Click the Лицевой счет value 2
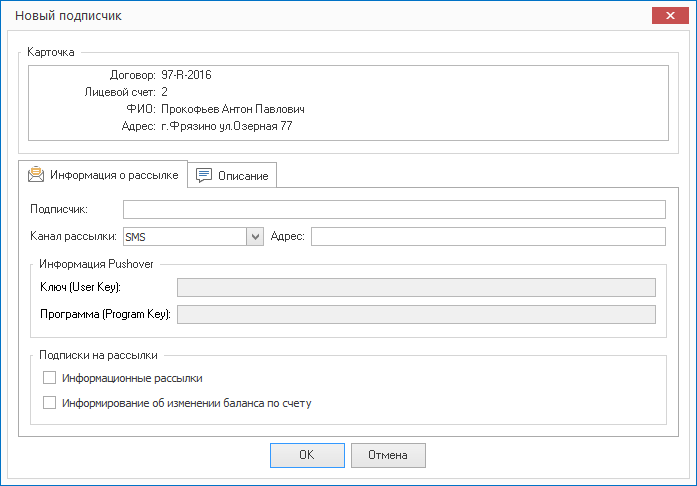Image resolution: width=697 pixels, height=486 pixels. (x=164, y=92)
